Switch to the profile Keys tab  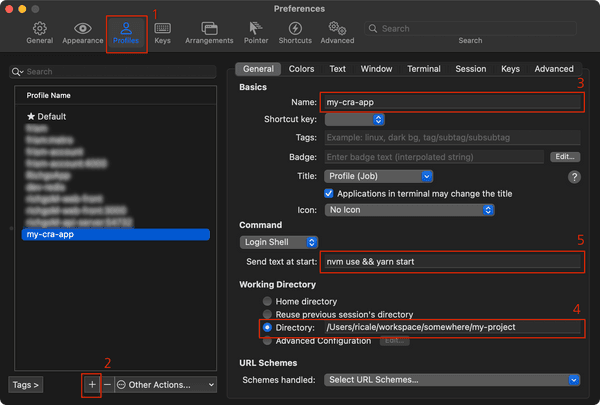[x=510, y=69]
